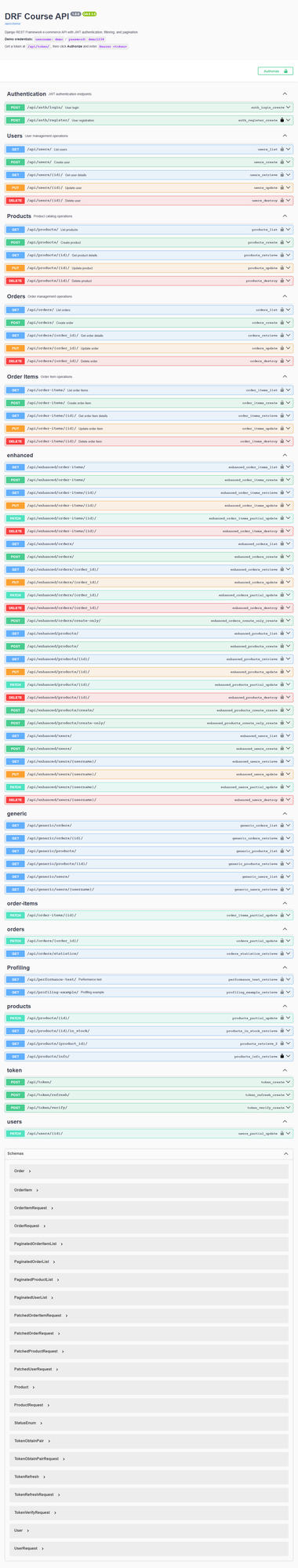Click the lock icon on enhanced_orders_create row
Screen dimensions: 298x1568
[x=282, y=557]
